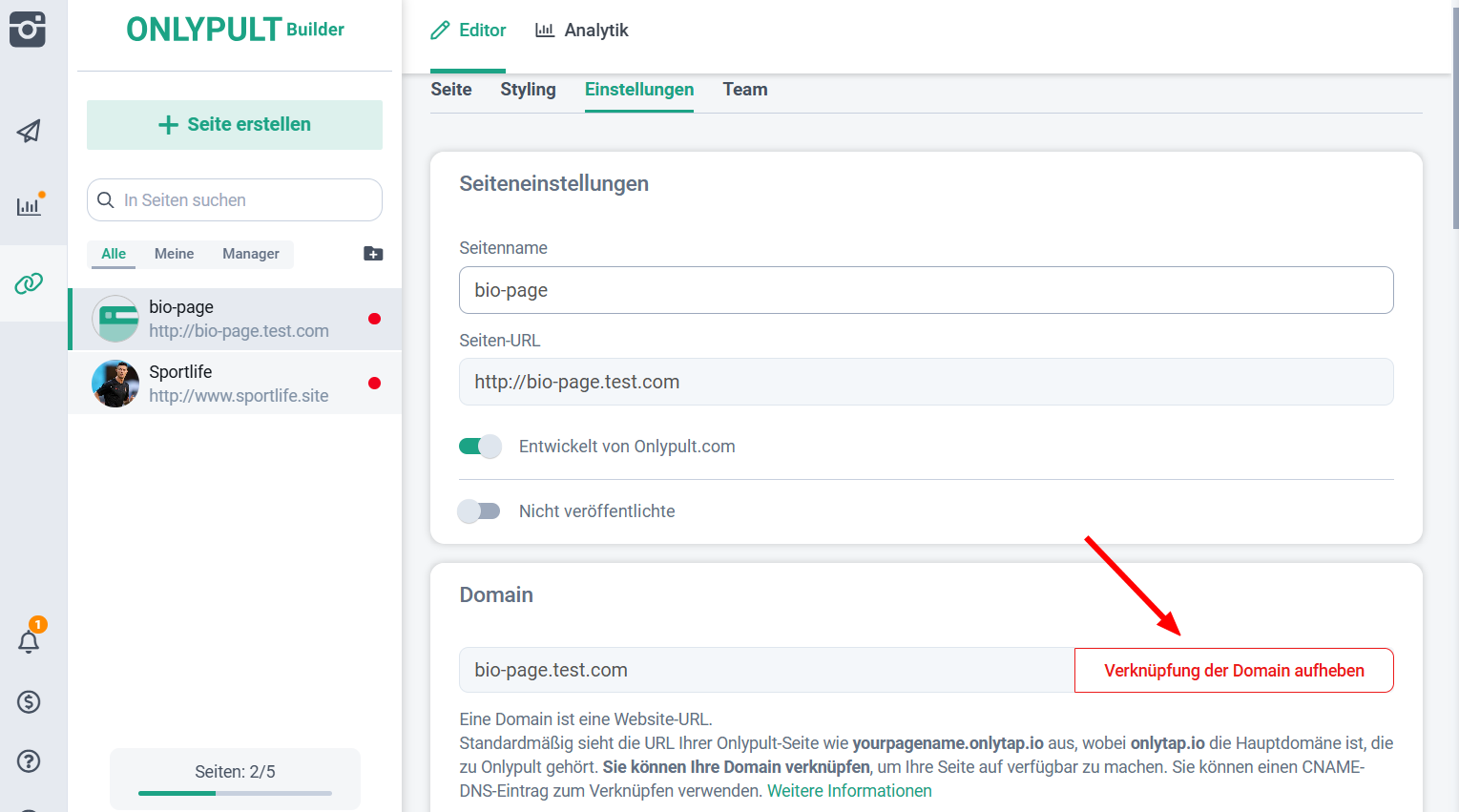1459x812 pixels.
Task: Open the billing dollar icon
Action: [x=29, y=702]
